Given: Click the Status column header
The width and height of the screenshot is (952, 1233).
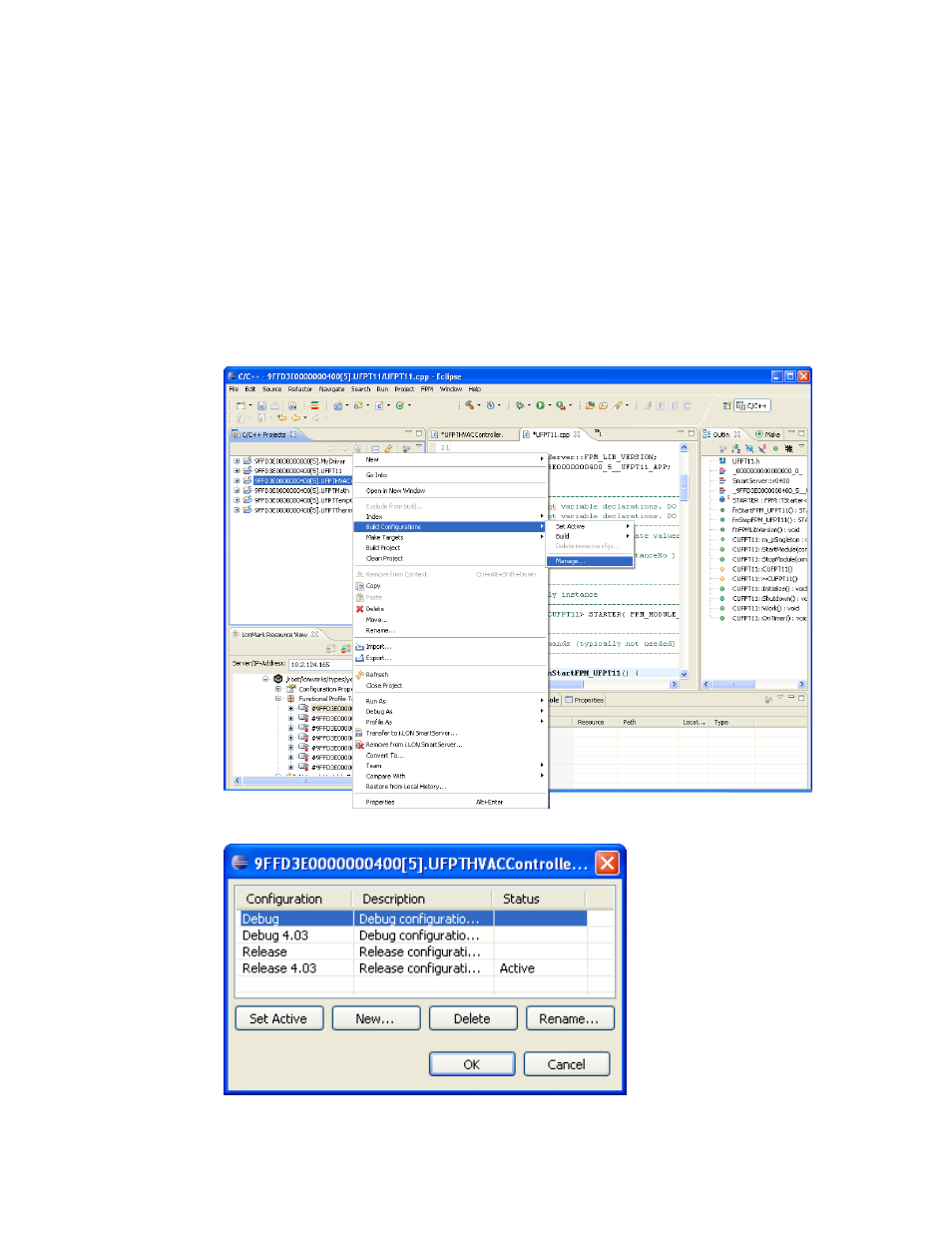Looking at the screenshot, I should click(x=540, y=899).
